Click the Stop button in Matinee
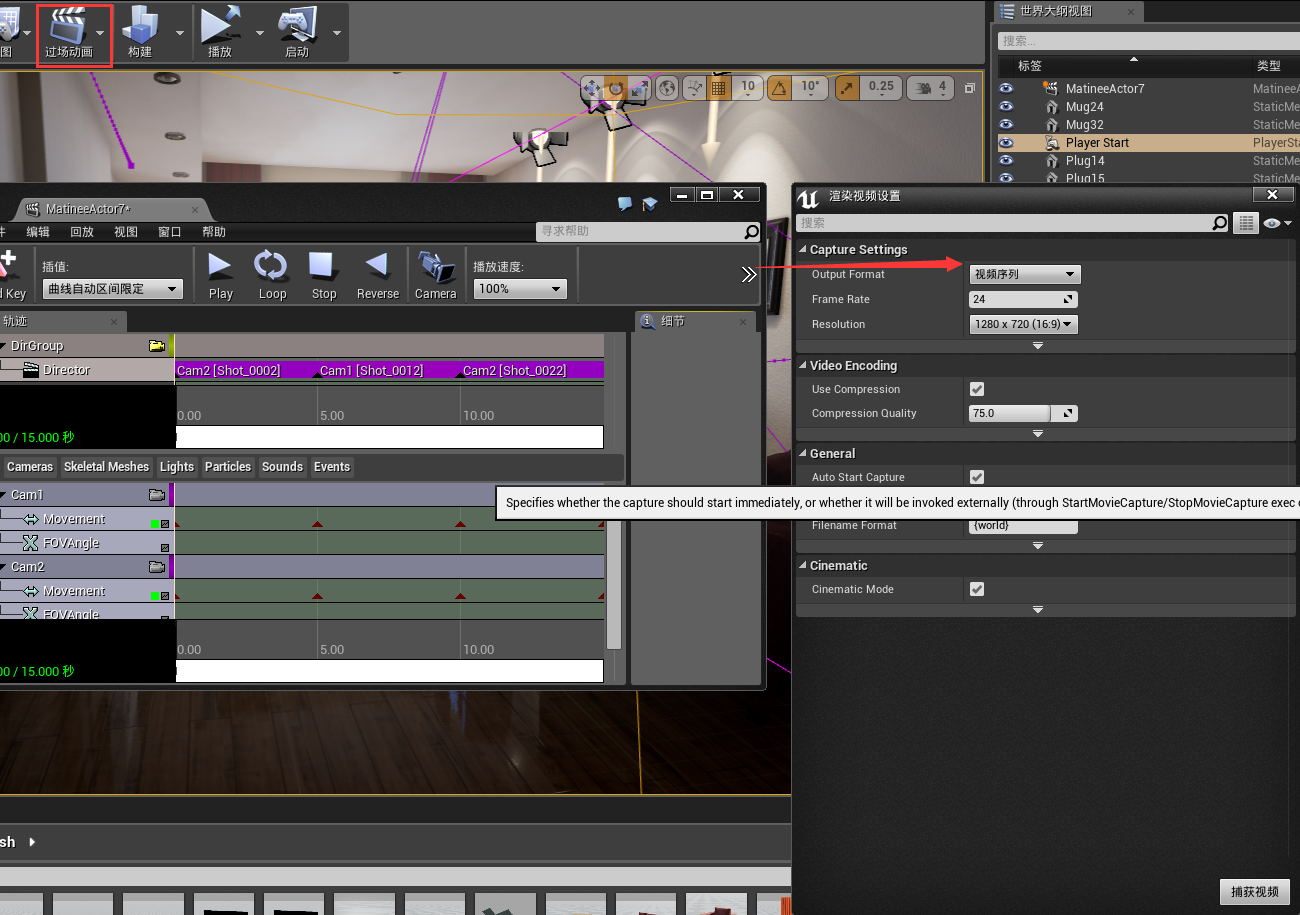Image resolution: width=1300 pixels, height=915 pixels. [x=323, y=275]
